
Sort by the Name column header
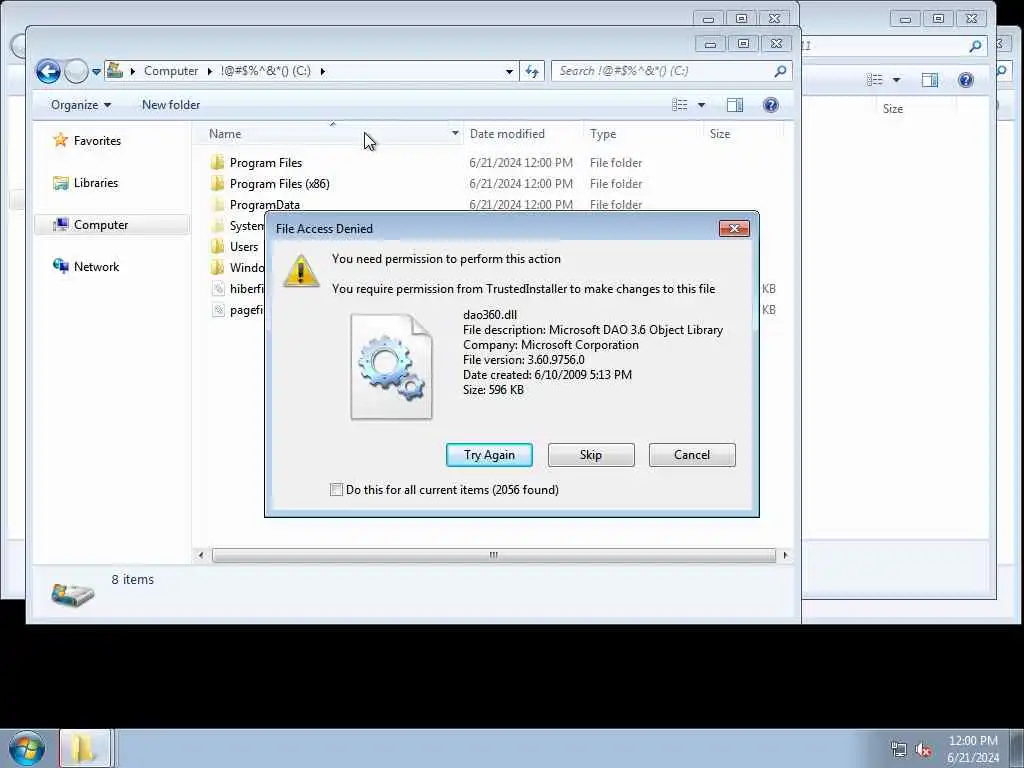tap(225, 134)
